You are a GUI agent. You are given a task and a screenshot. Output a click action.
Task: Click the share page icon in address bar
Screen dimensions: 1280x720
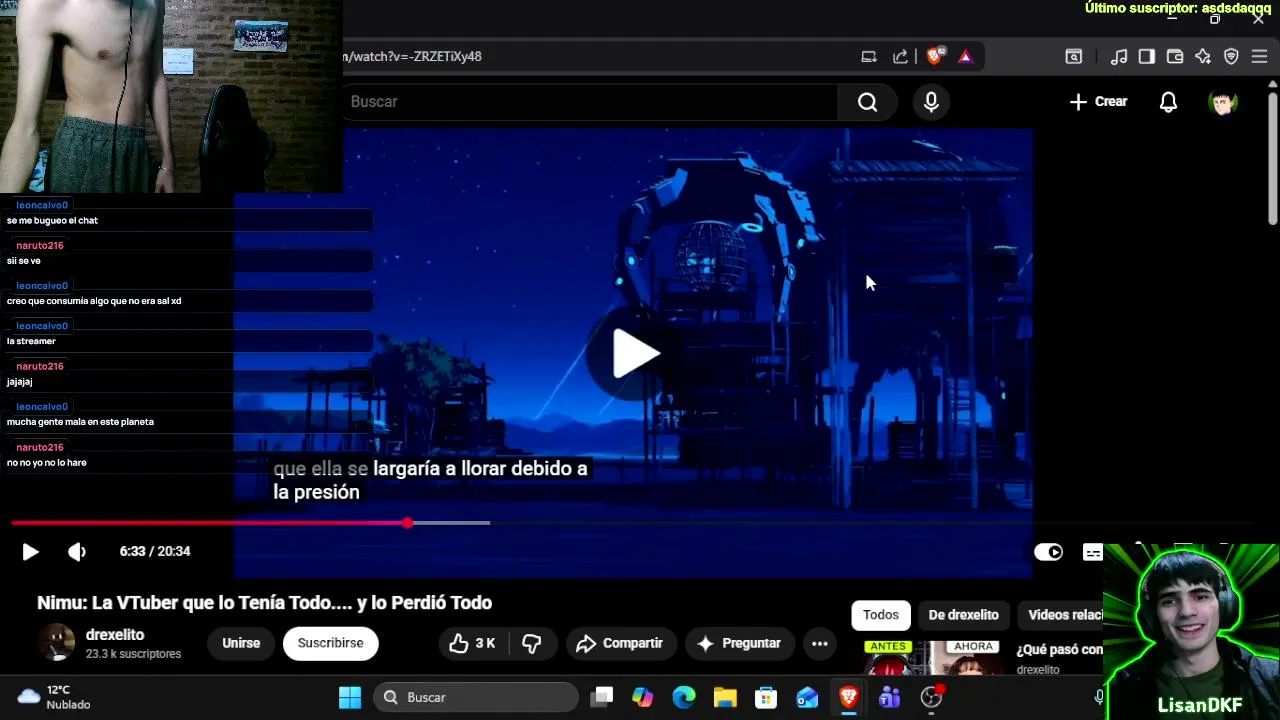900,57
